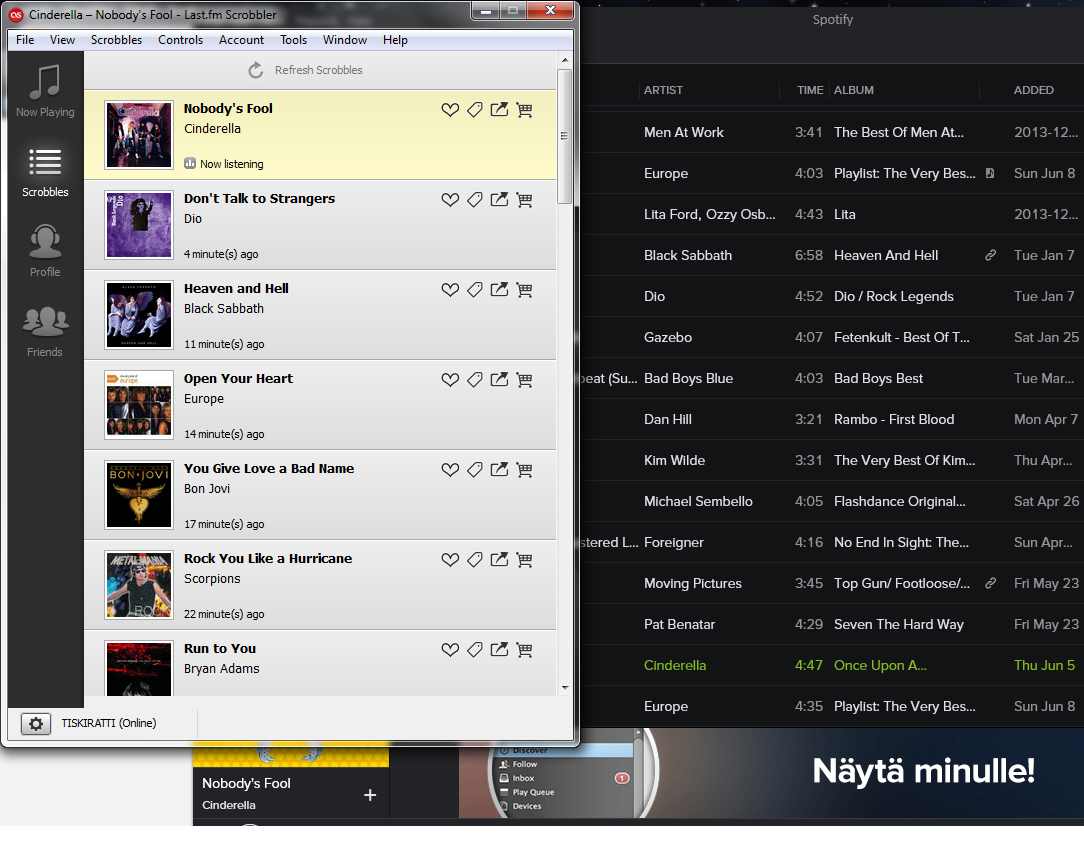Screen dimensions: 1084x846
Task: Select Black Sabbath row in Spotify
Action: tap(832, 255)
